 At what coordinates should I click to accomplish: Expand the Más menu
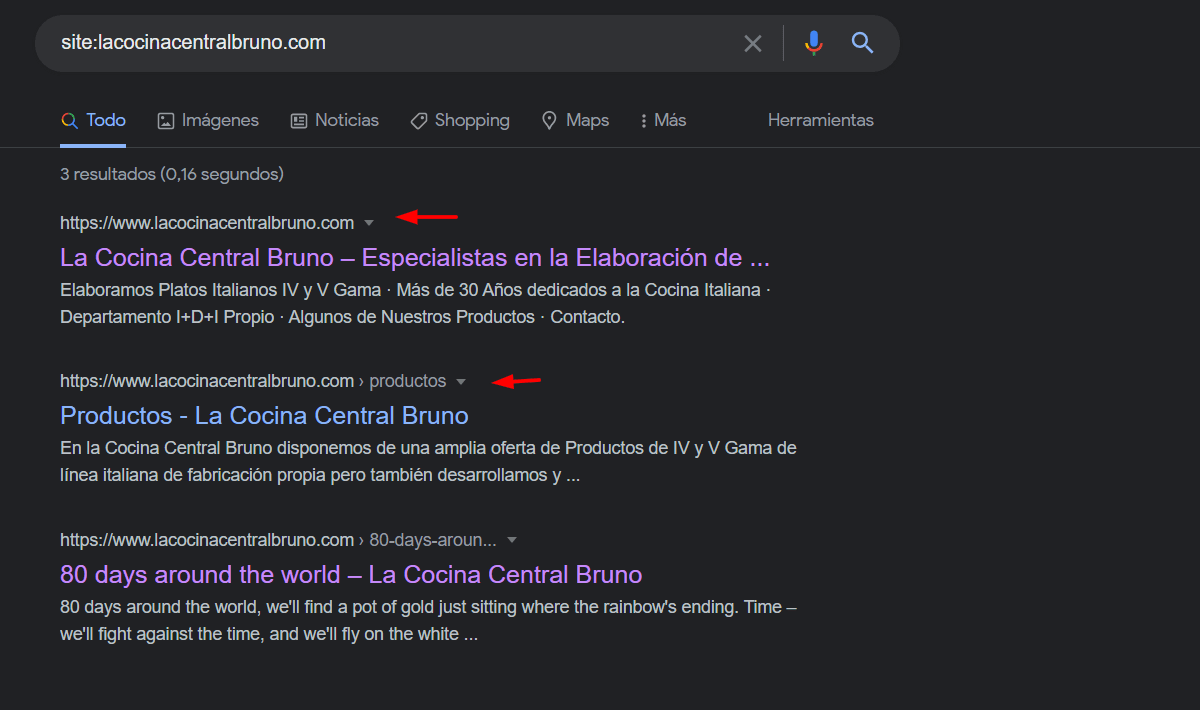click(663, 120)
